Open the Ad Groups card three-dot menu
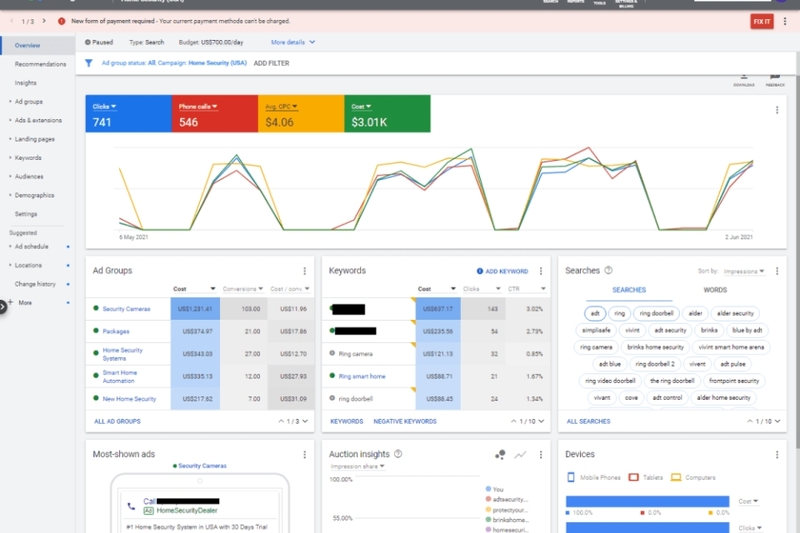 (305, 271)
